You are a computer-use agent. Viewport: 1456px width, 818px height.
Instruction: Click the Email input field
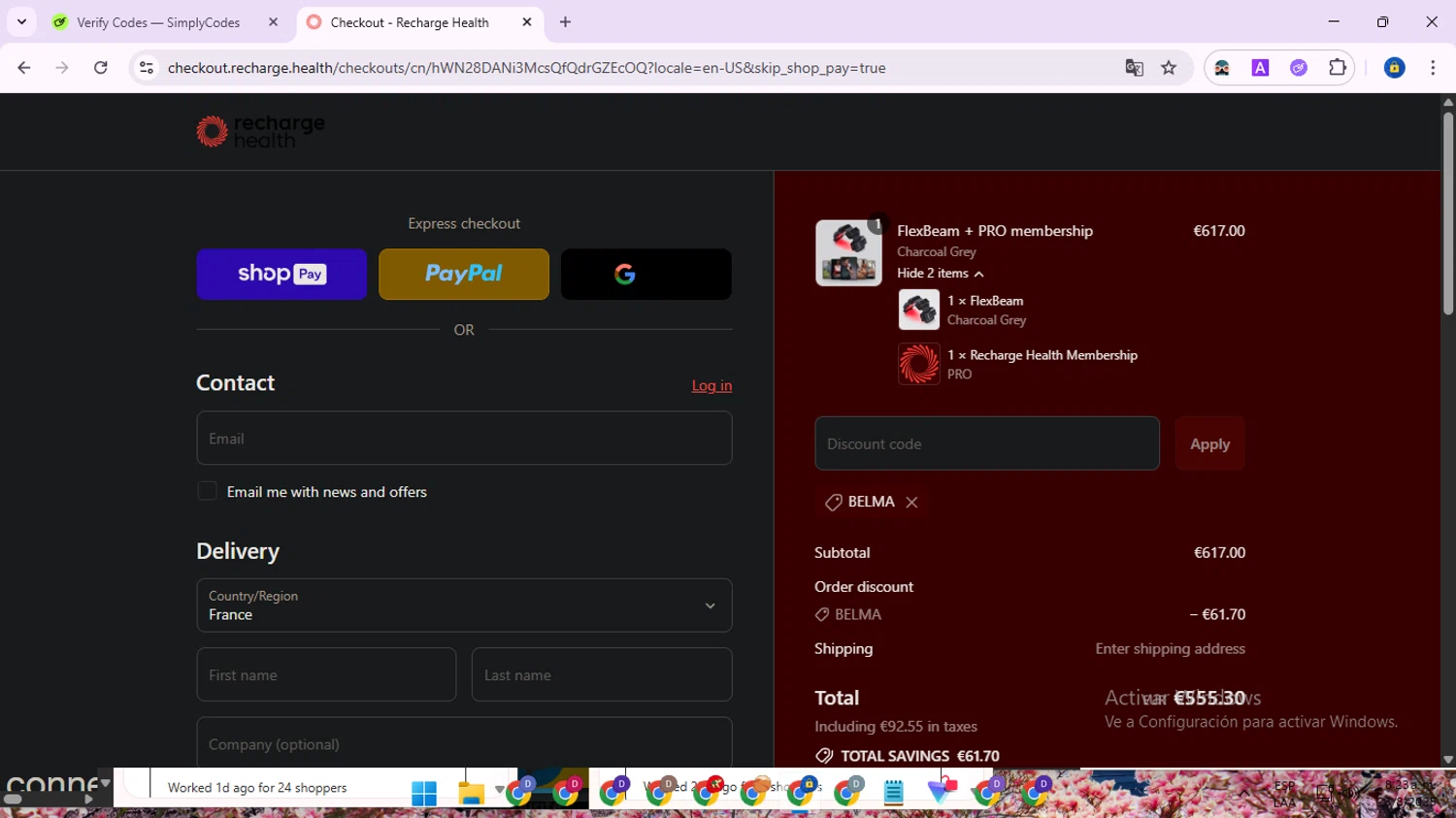(464, 438)
